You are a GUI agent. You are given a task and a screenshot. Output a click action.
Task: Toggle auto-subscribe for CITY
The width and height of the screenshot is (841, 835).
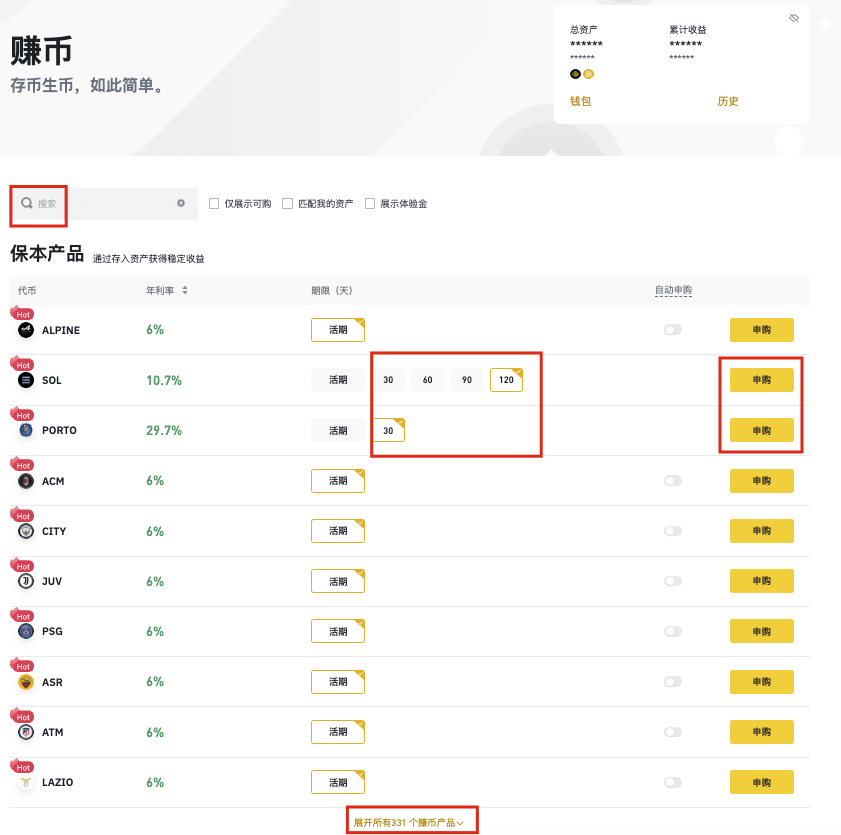coord(673,531)
